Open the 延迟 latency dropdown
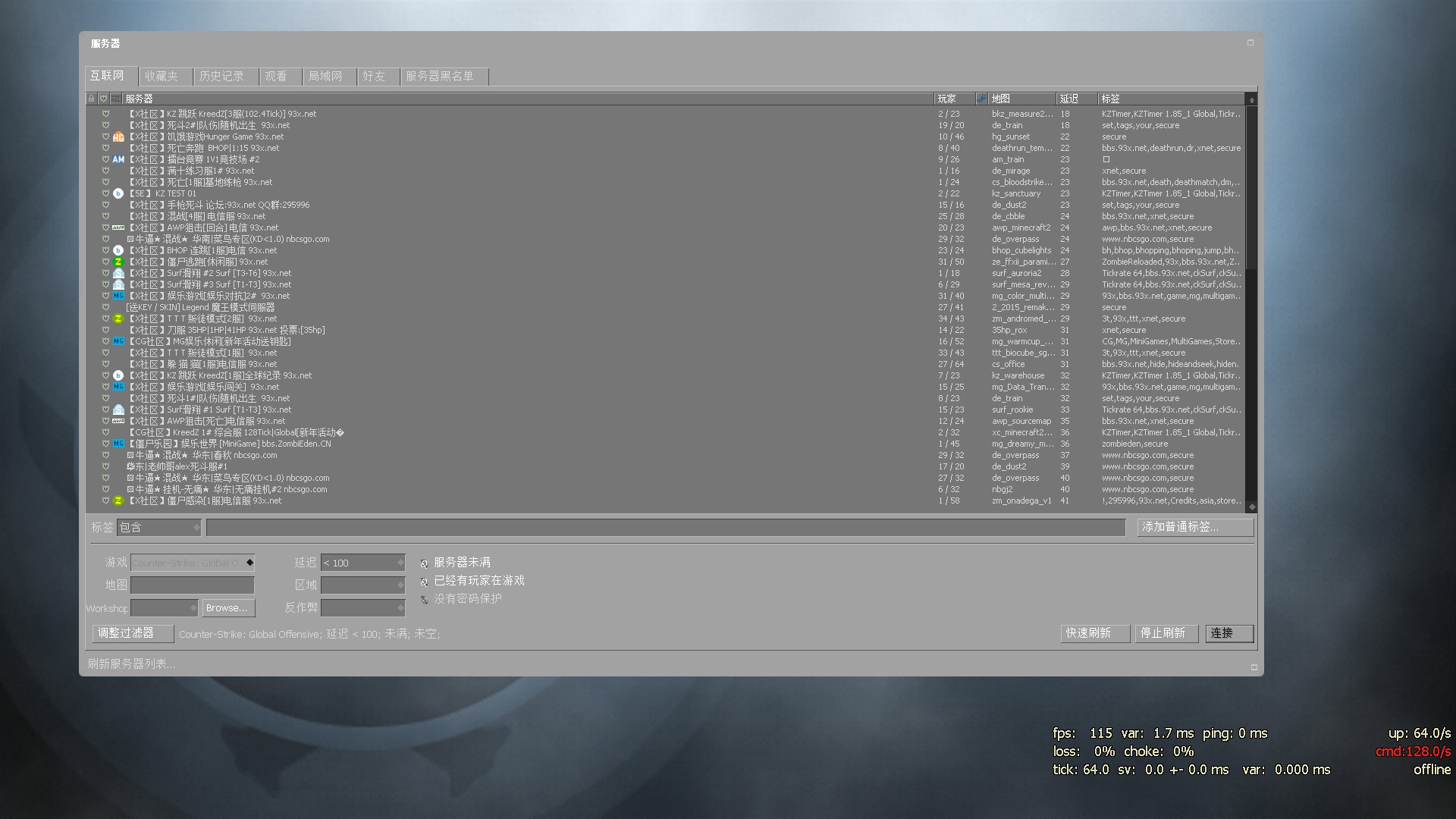 363,563
